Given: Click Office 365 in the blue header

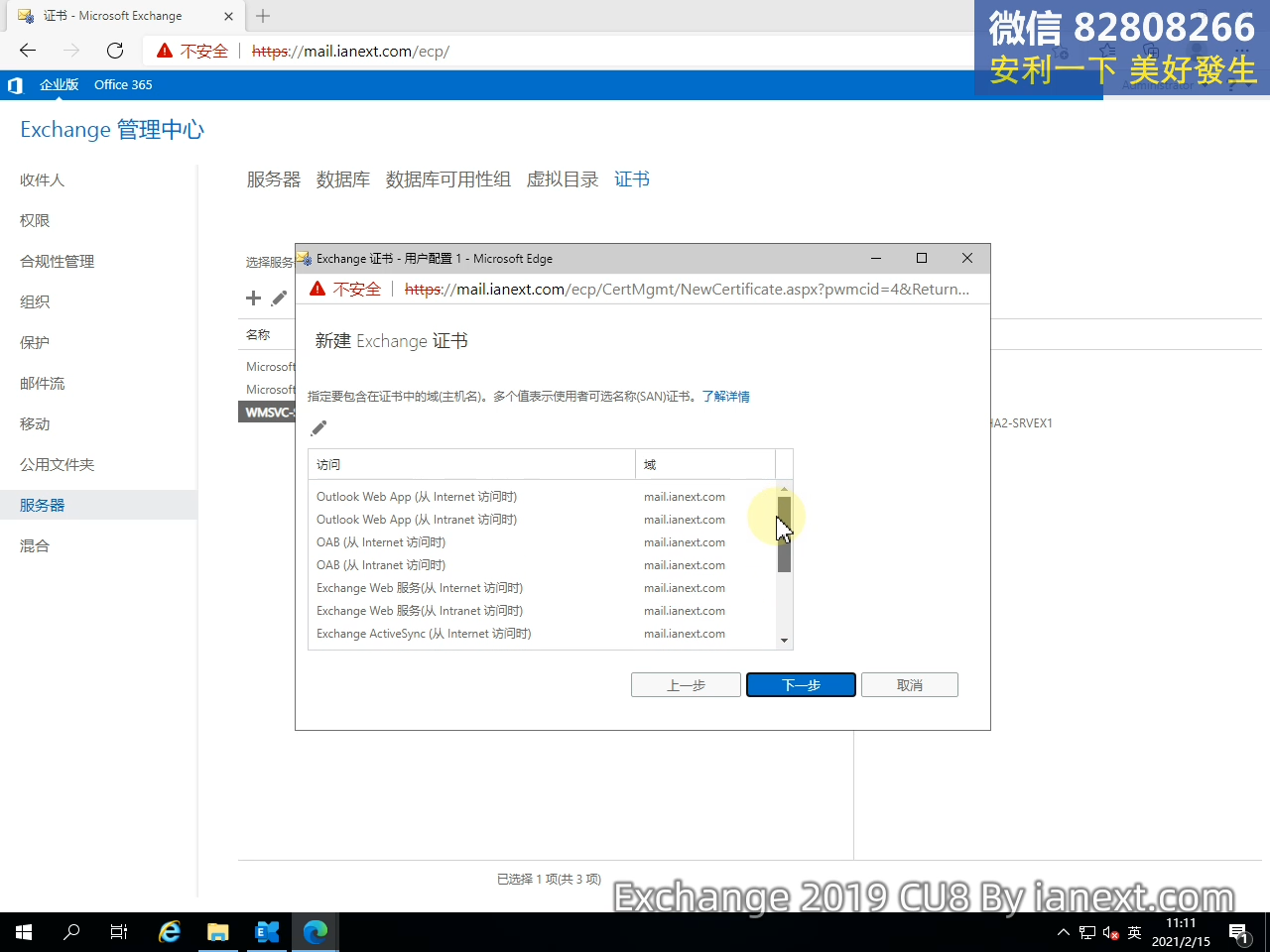Looking at the screenshot, I should pyautogui.click(x=123, y=85).
